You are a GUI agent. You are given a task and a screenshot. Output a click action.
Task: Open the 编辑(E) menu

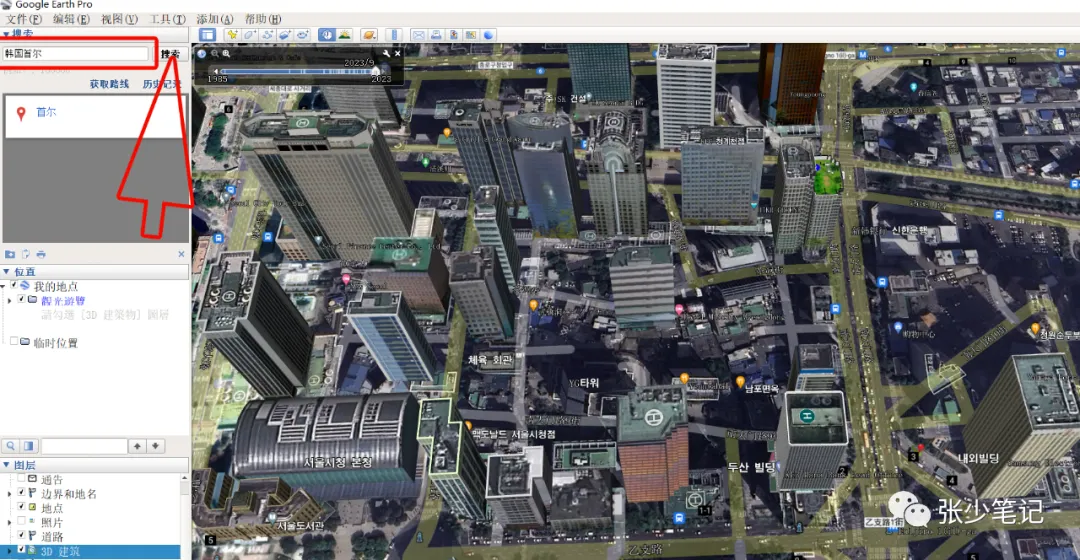(x=72, y=19)
